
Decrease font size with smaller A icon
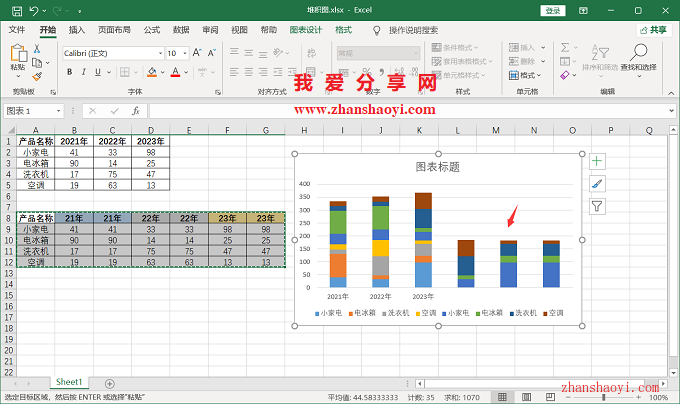pos(212,53)
